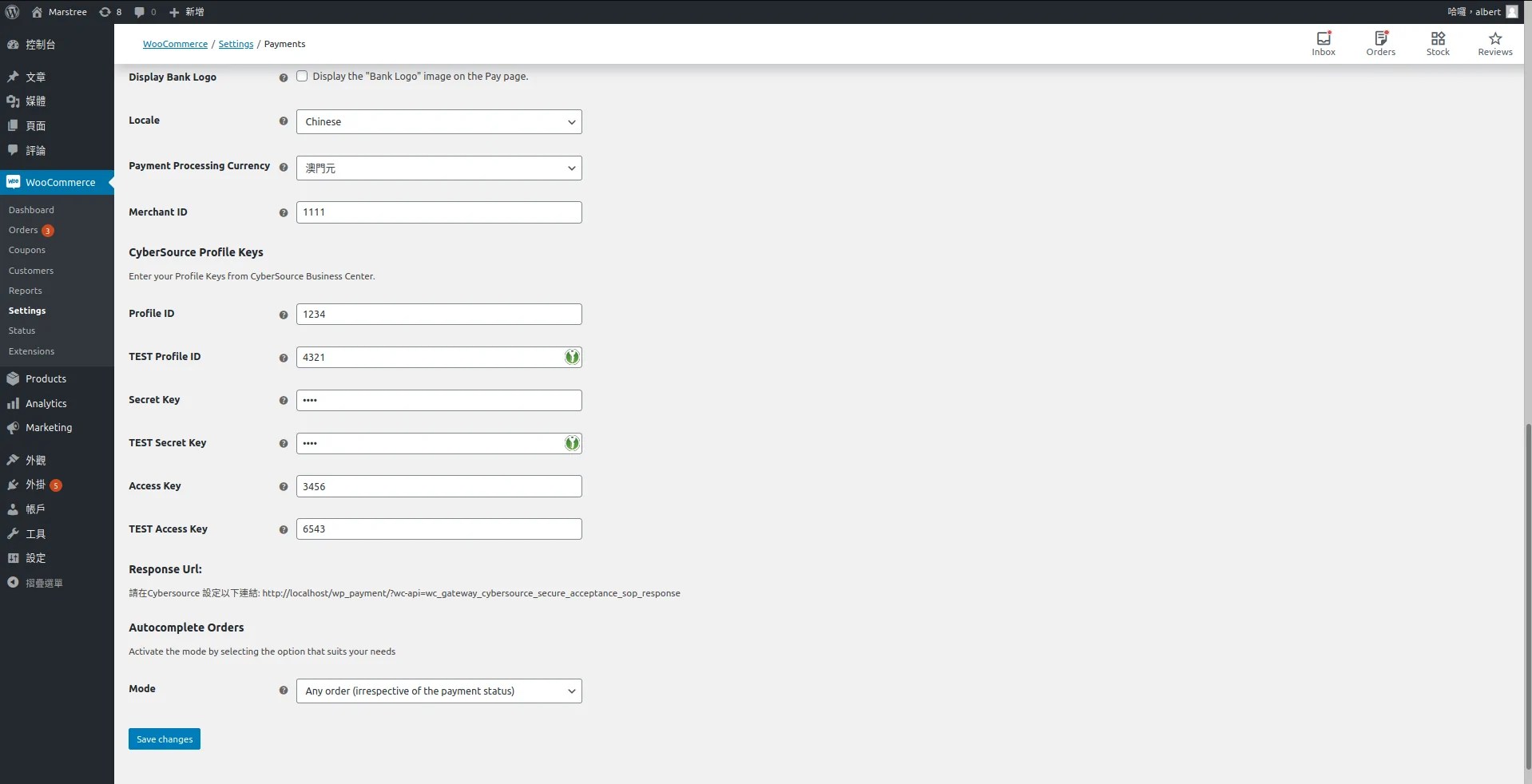Show help tip for Secret Key
This screenshot has height=784, width=1532.
284,401
